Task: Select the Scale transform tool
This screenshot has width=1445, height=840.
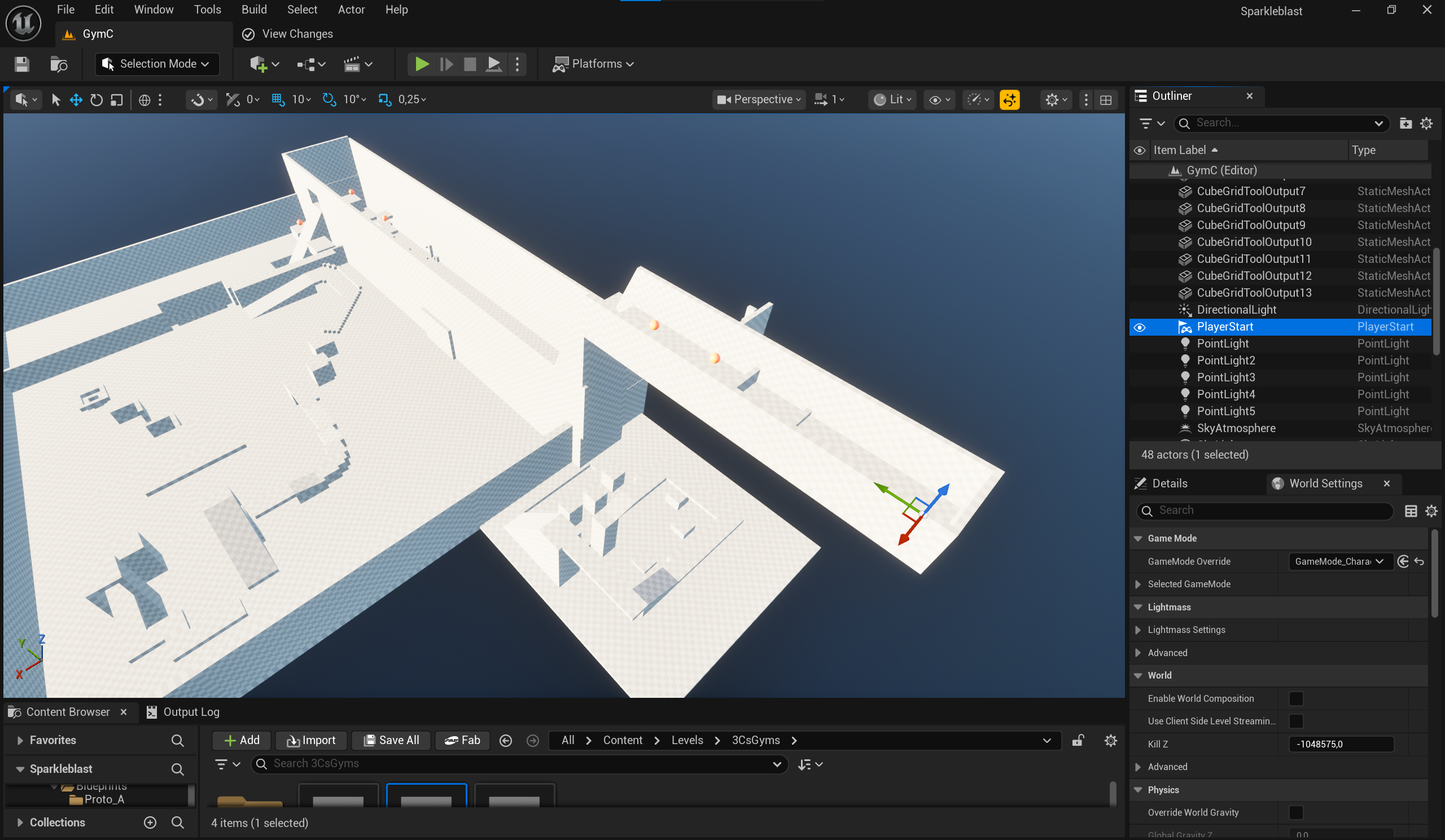Action: [117, 100]
